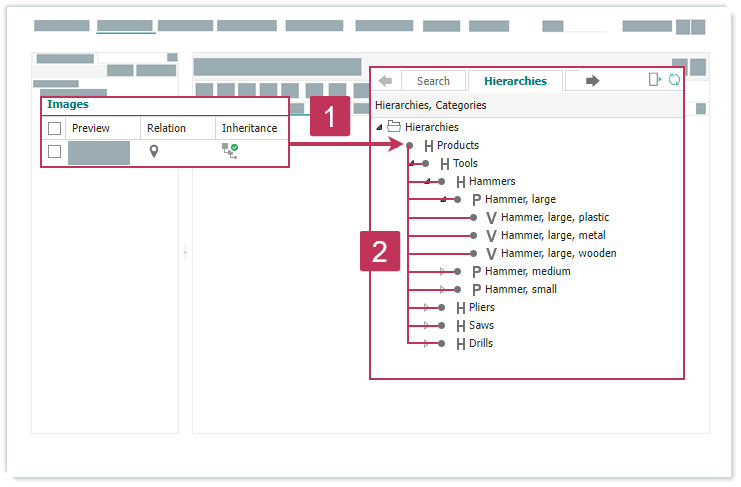Toggle the select-all checkbox in Images header
This screenshot has width=741, height=487.
(55, 128)
